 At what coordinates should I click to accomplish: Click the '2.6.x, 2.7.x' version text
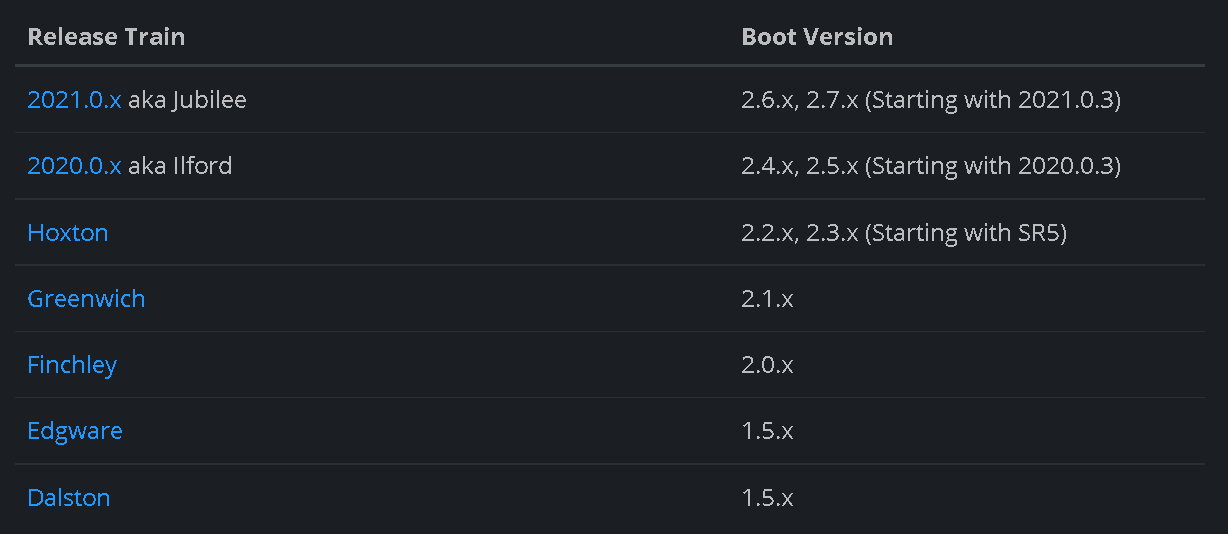pyautogui.click(x=800, y=100)
